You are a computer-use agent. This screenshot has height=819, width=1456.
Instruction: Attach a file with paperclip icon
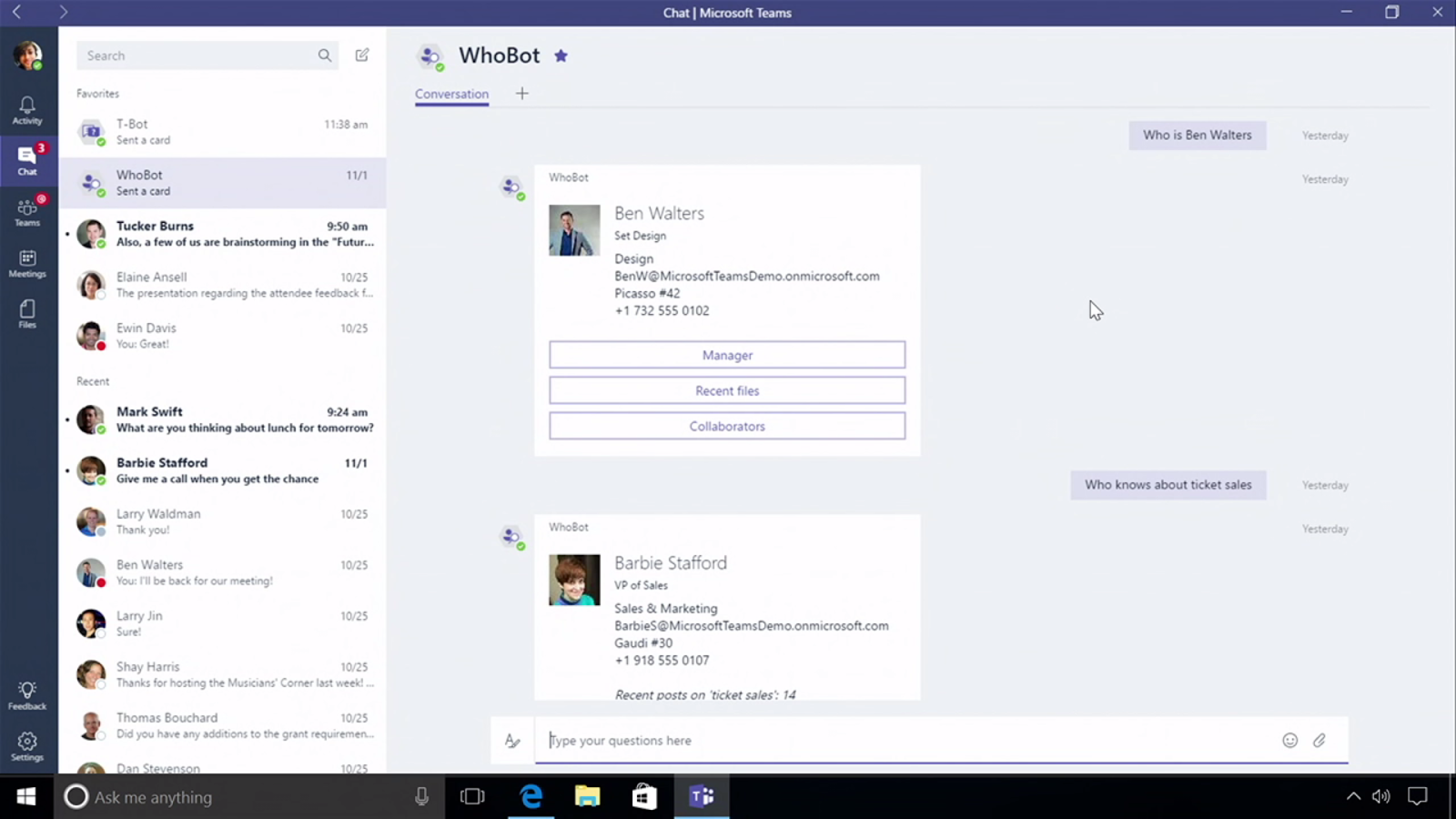[1319, 741]
